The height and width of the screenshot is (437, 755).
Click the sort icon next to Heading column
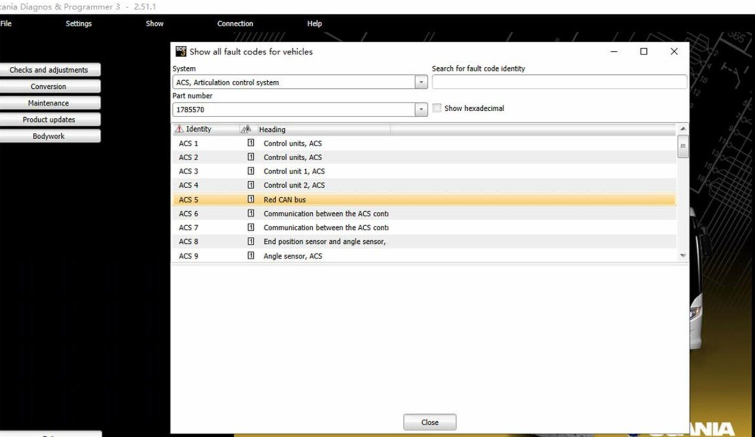(x=246, y=129)
